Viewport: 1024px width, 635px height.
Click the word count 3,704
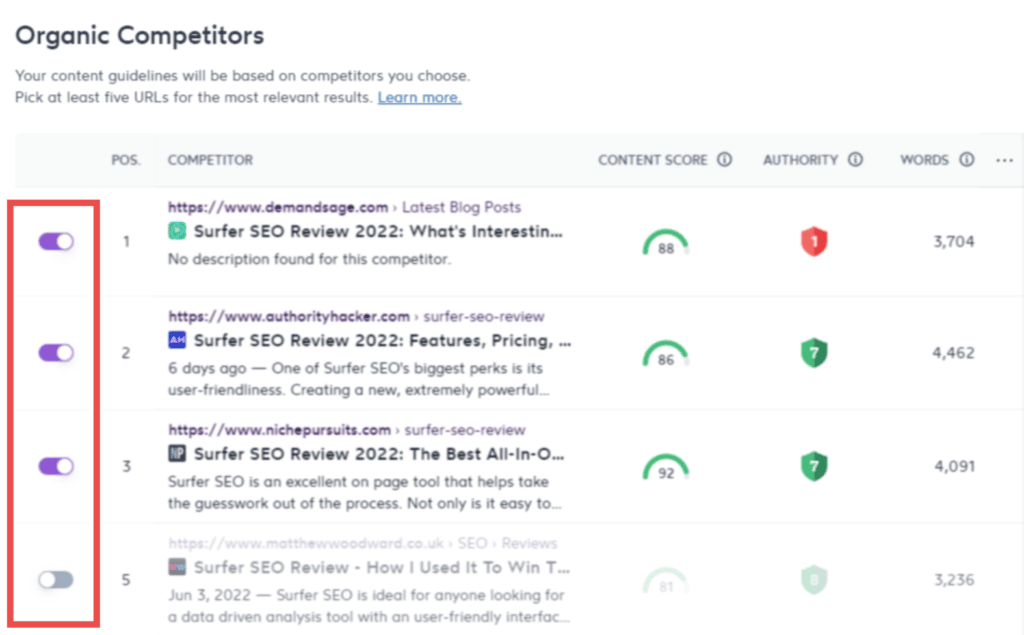(953, 242)
